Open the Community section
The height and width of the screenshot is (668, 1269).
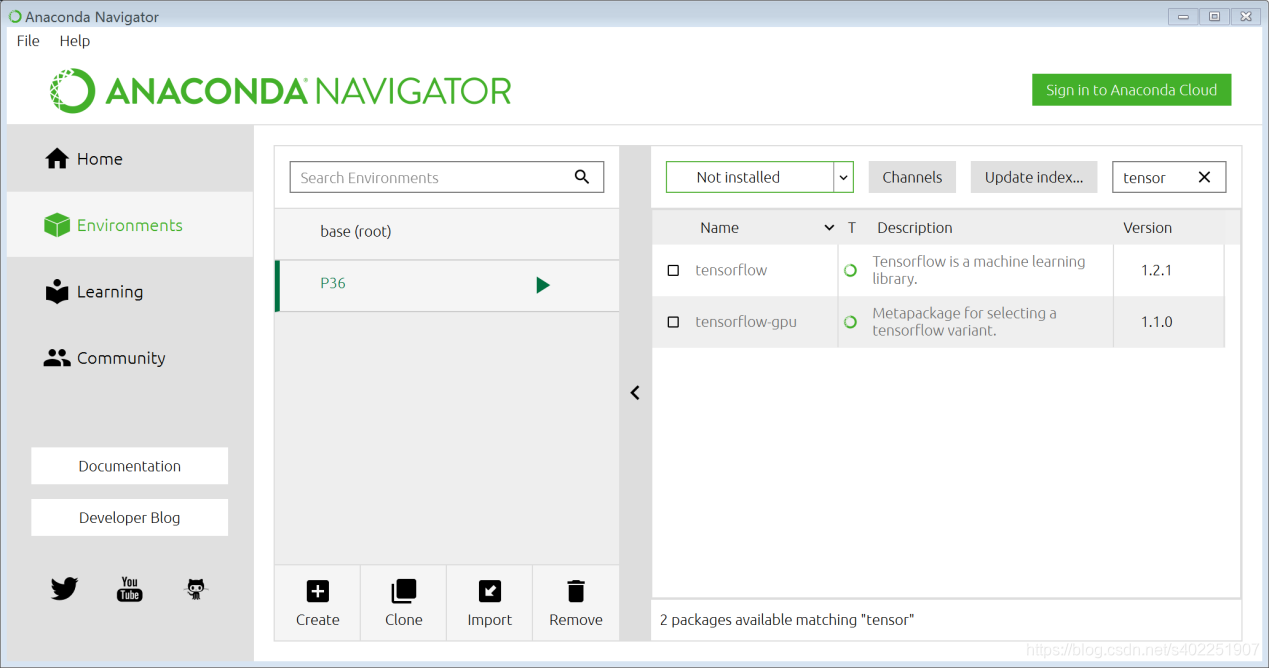click(130, 358)
